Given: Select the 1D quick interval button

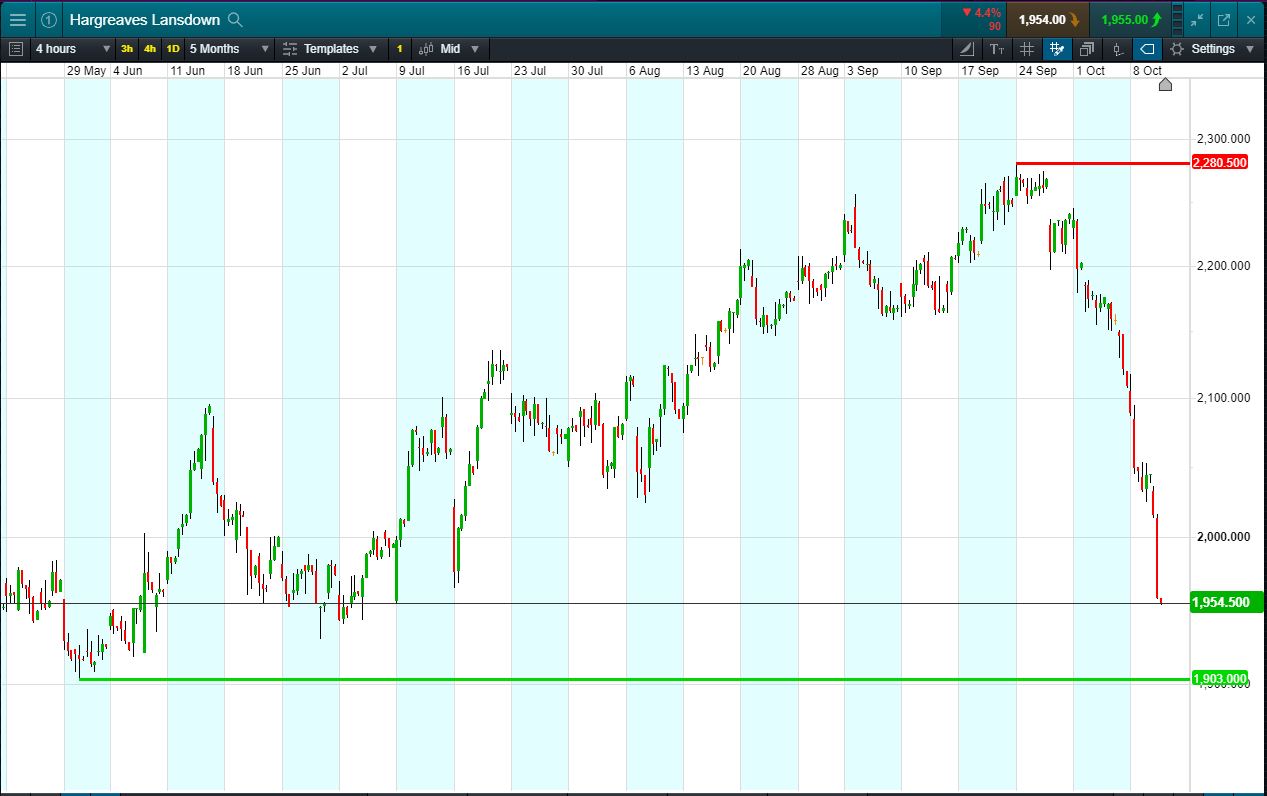Looking at the screenshot, I should pos(173,48).
